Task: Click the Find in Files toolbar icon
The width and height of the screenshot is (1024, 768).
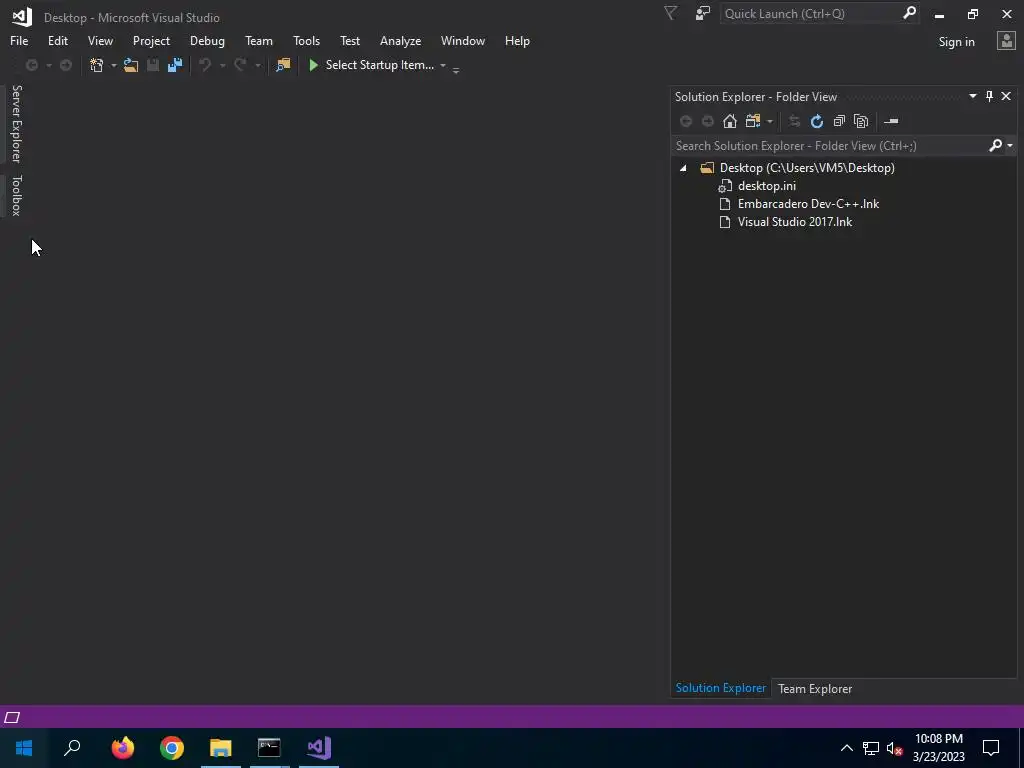Action: (x=283, y=65)
